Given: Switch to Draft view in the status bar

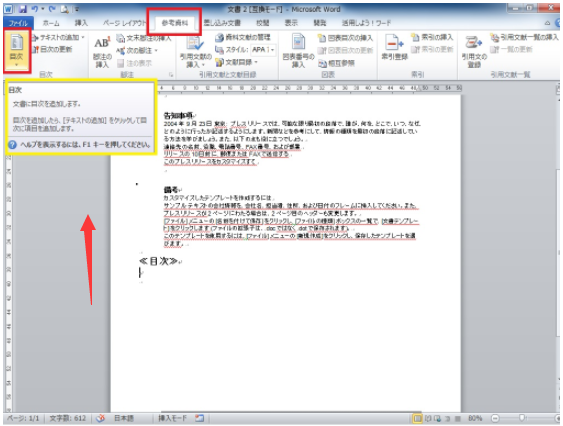Looking at the screenshot, I should click(x=458, y=418).
